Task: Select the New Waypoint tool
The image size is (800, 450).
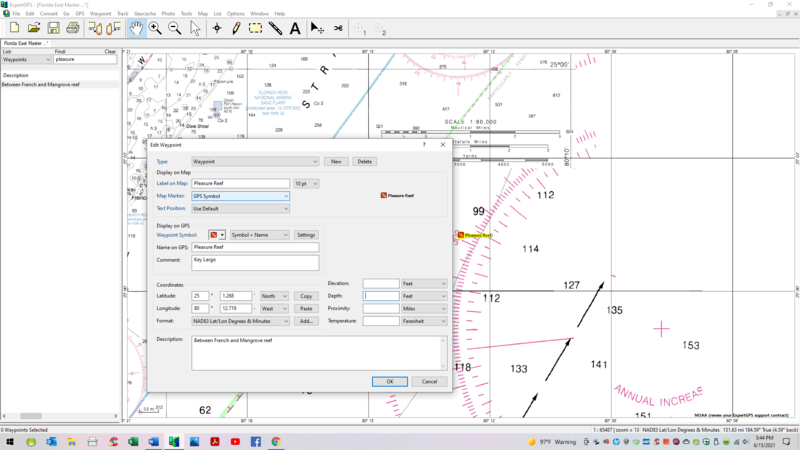Action: coord(217,29)
